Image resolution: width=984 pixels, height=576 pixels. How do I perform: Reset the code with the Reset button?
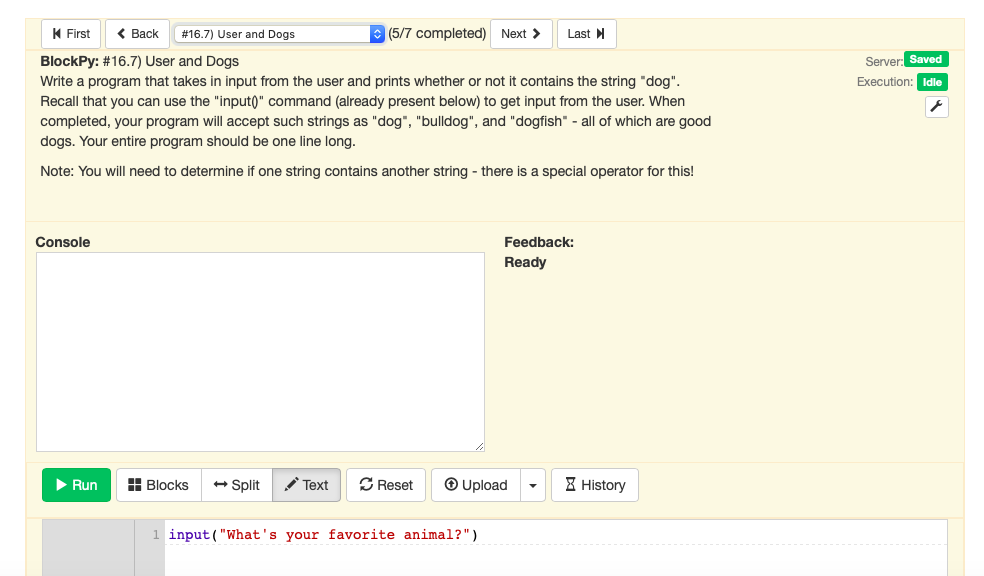tap(386, 485)
